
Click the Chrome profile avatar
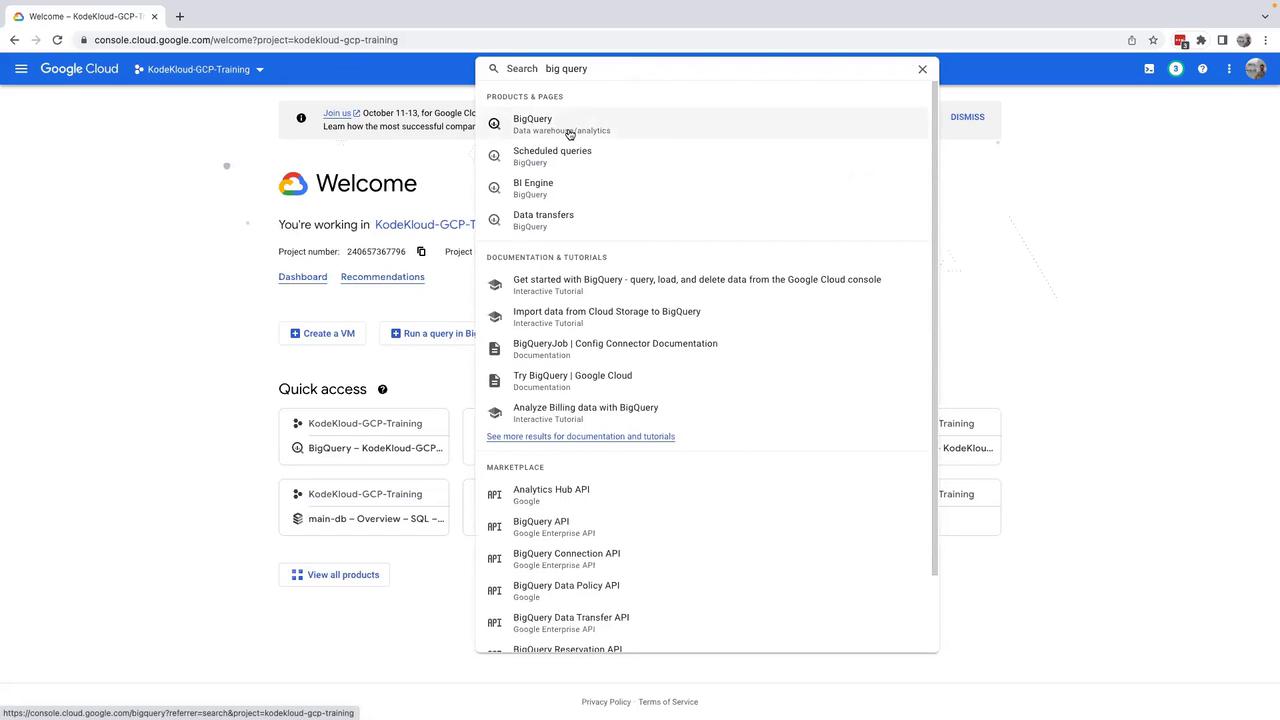coord(1244,40)
